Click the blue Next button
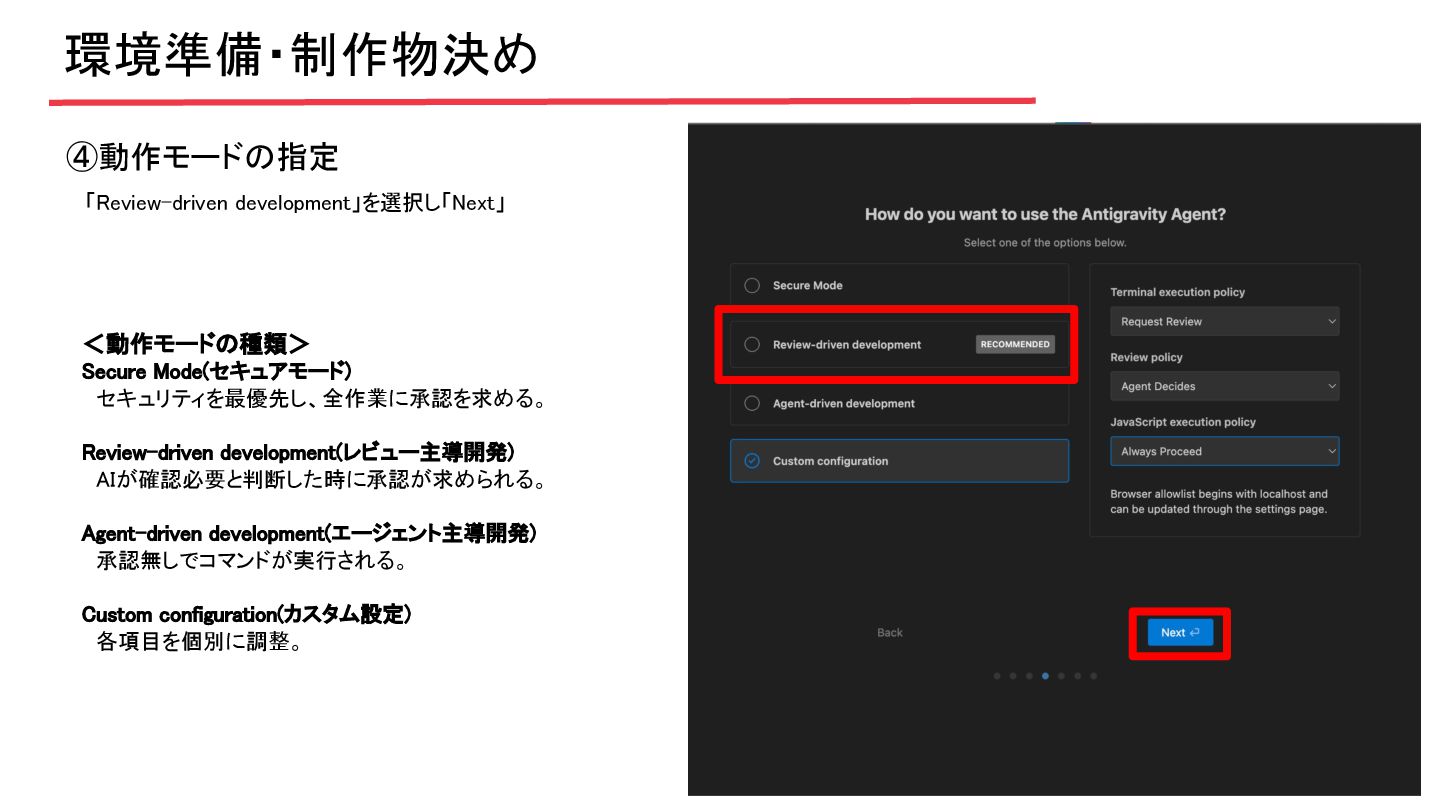The height and width of the screenshot is (810, 1440). (1180, 633)
